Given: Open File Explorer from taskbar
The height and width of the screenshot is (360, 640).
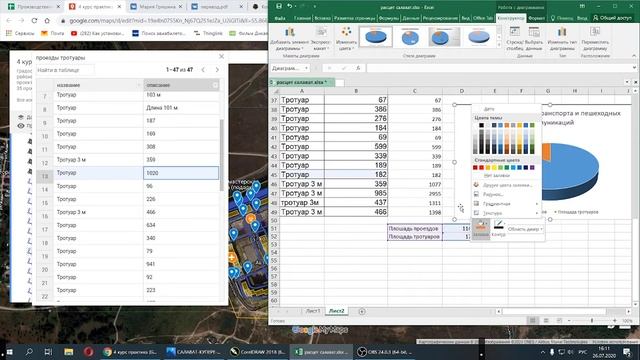Looking at the screenshot, I should click(x=69, y=351).
